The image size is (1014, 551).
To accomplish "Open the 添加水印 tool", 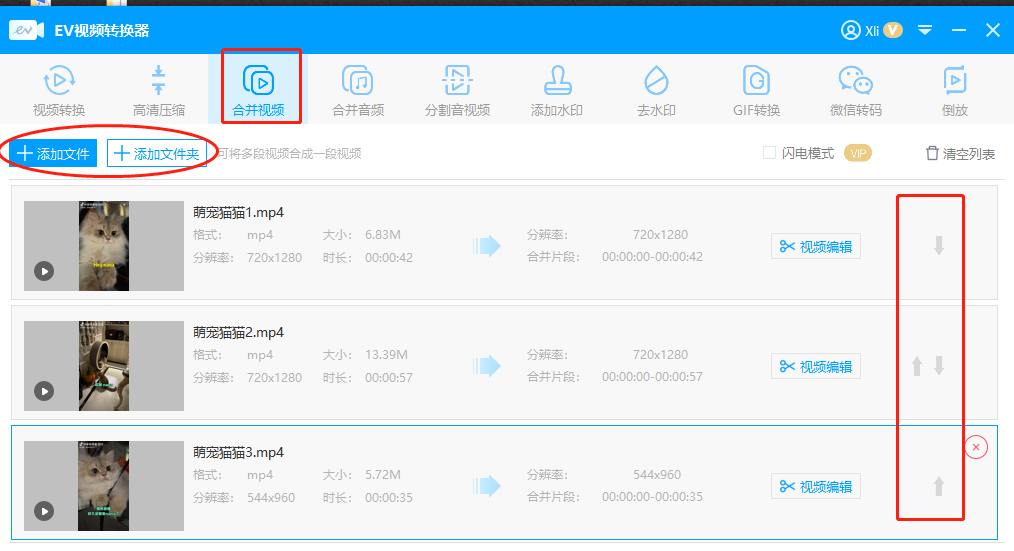I will click(557, 91).
